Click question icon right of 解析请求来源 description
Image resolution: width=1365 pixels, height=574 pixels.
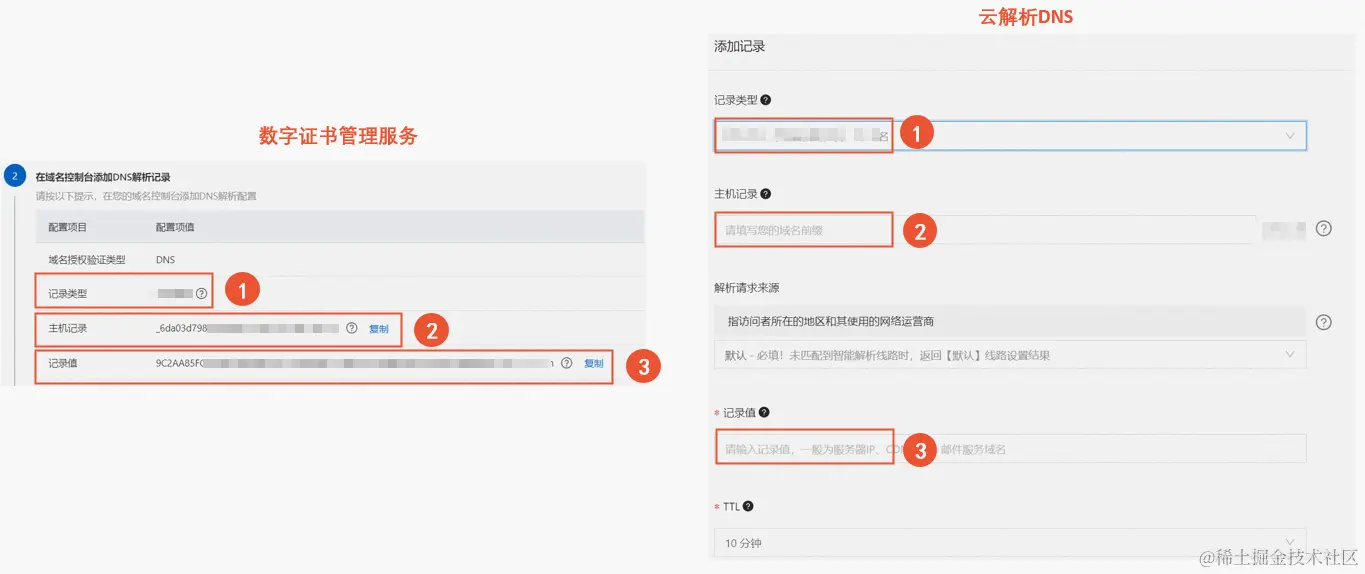(1324, 322)
